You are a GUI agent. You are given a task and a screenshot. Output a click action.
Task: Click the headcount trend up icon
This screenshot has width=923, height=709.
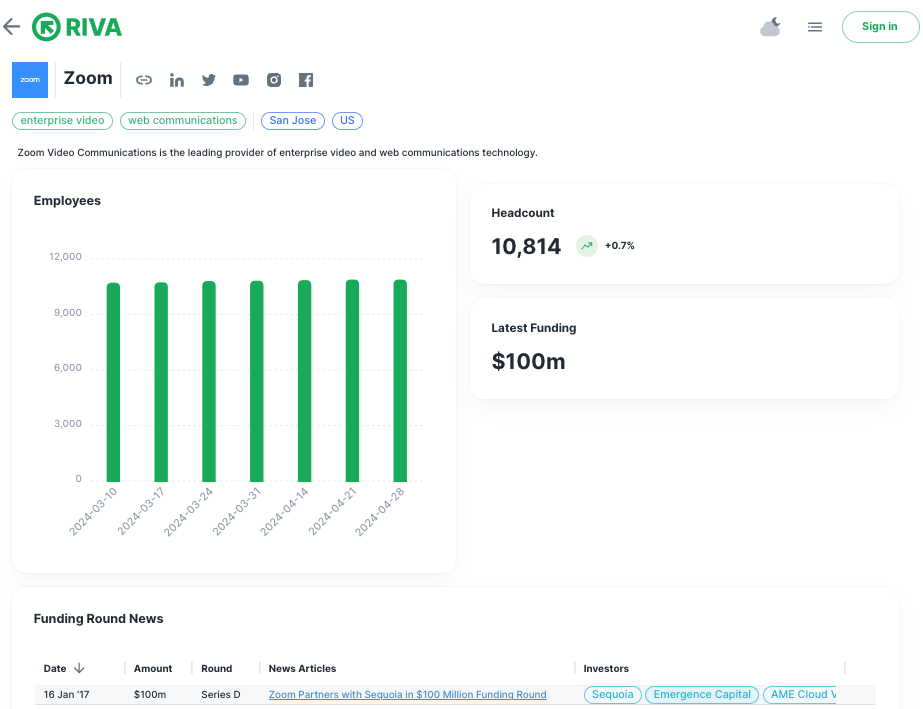pos(587,246)
